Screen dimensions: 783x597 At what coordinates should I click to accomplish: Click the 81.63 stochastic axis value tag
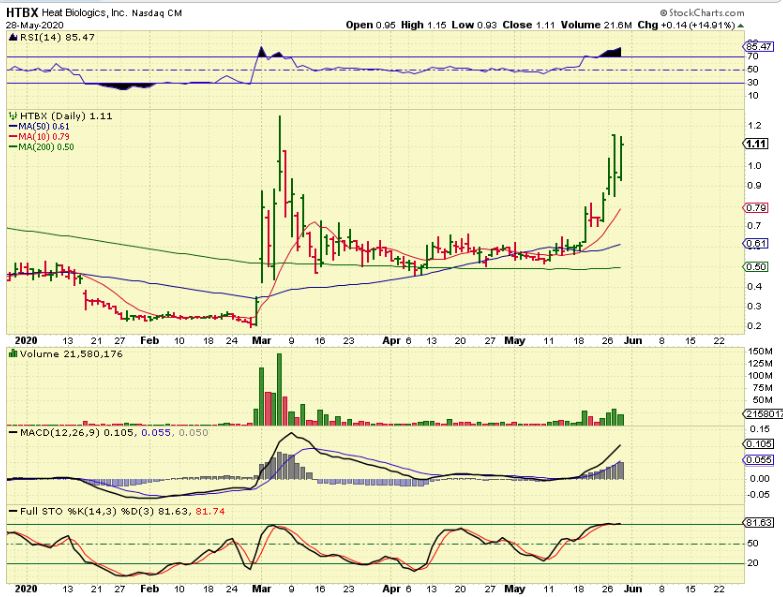pos(758,523)
